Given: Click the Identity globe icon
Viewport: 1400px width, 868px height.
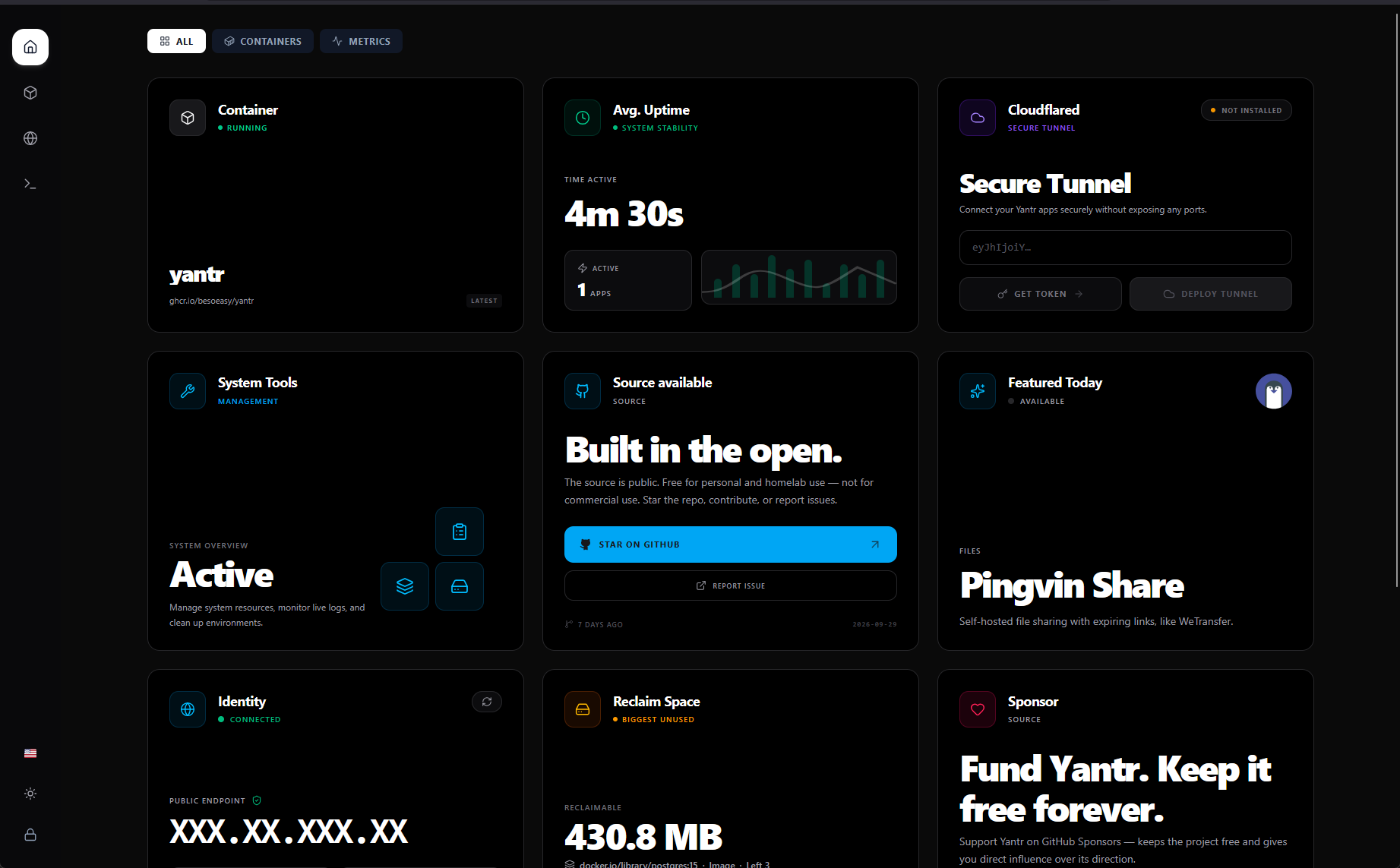Looking at the screenshot, I should pos(188,709).
